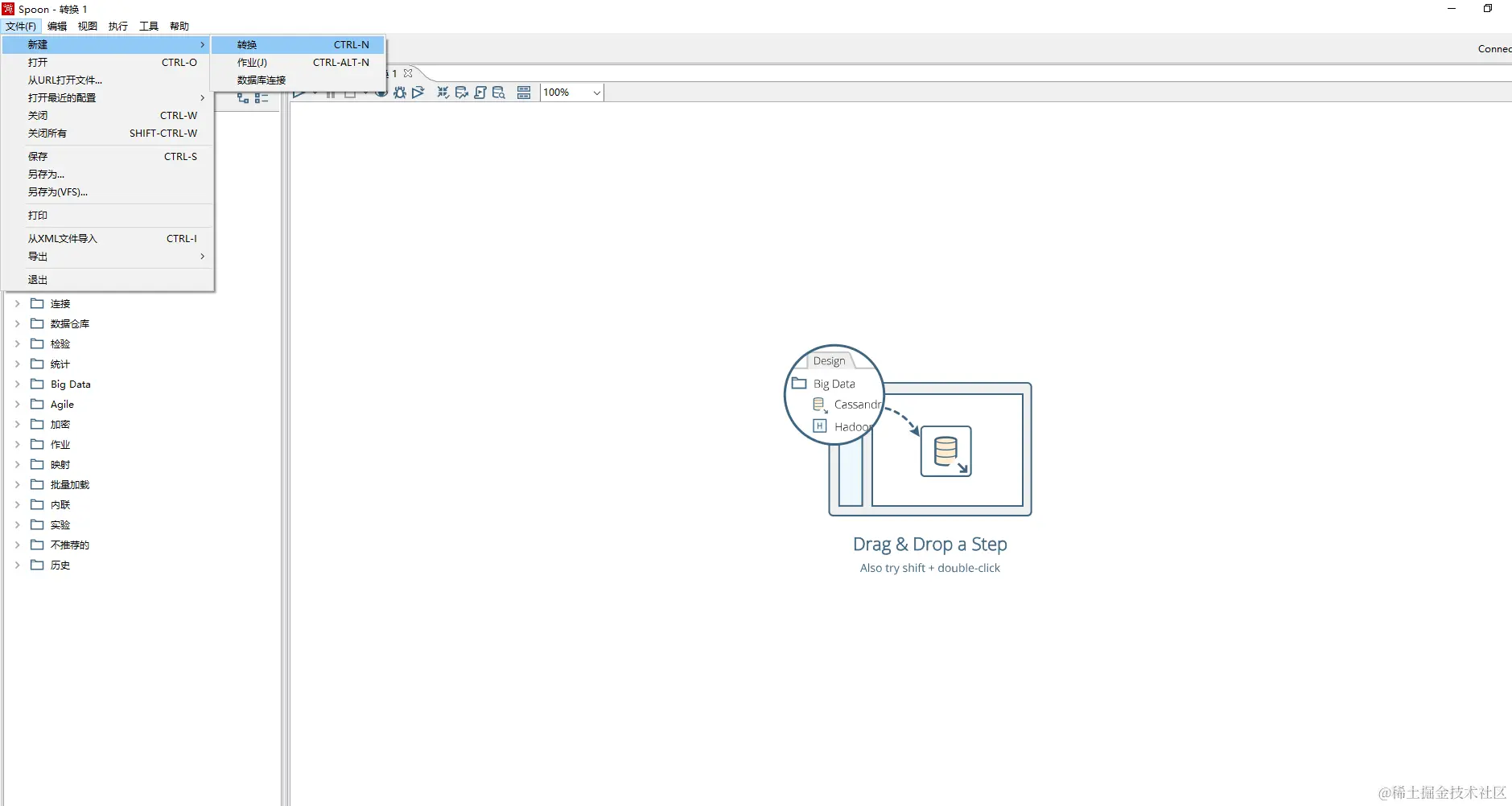The width and height of the screenshot is (1512, 806).
Task: Click 从XML文件导入 menu entry
Action: point(108,239)
